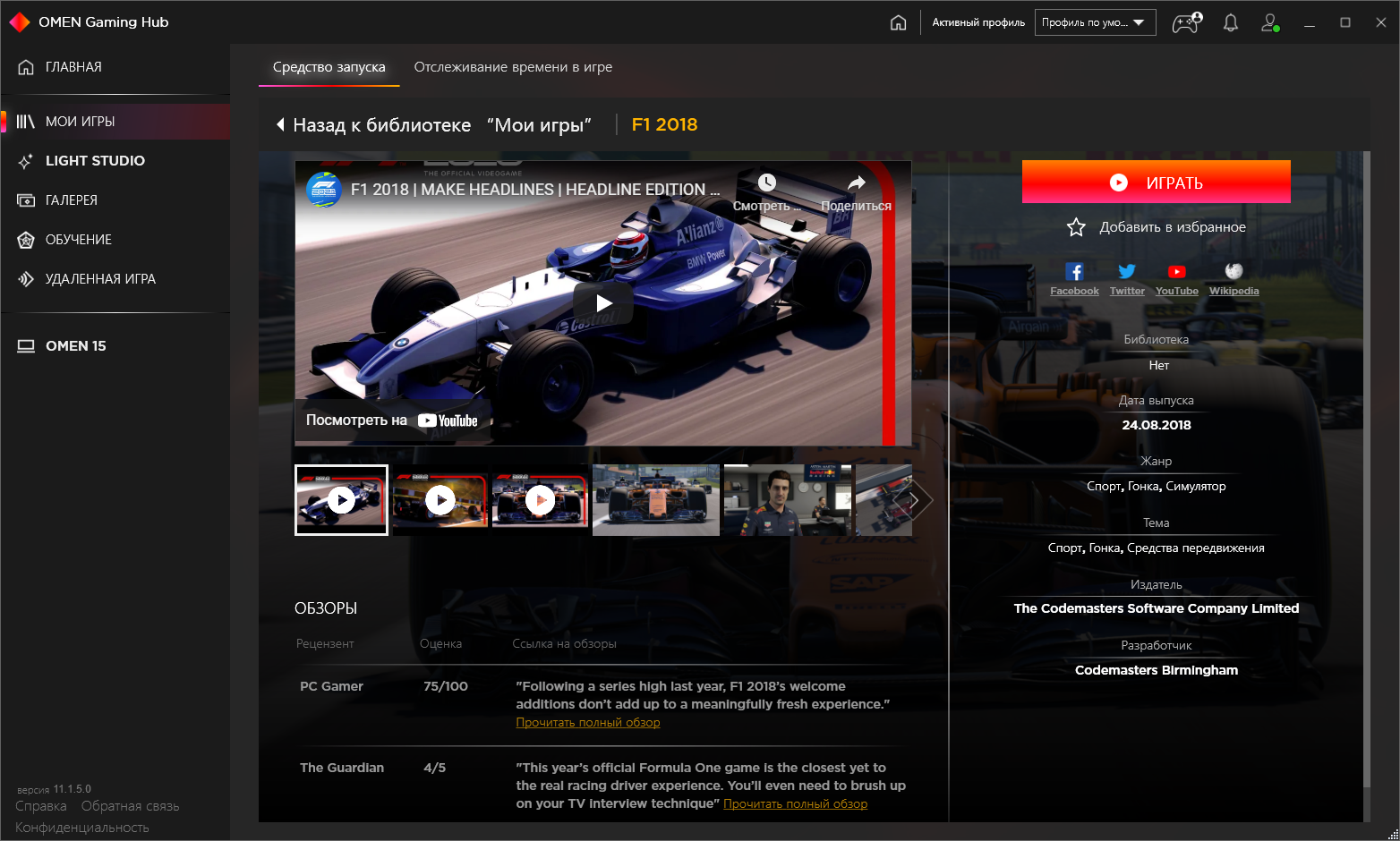The image size is (1400, 841).
Task: Open Конфиденциальность link
Action: pos(82,828)
